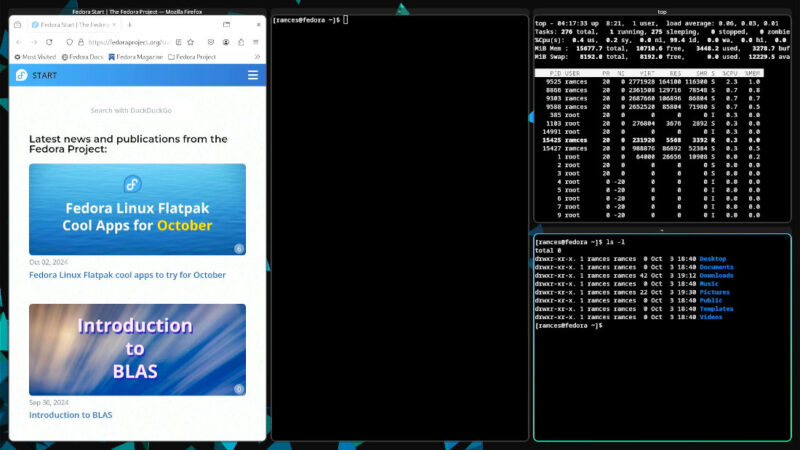Click Public directory in ls output
The image size is (800, 450).
pos(711,301)
